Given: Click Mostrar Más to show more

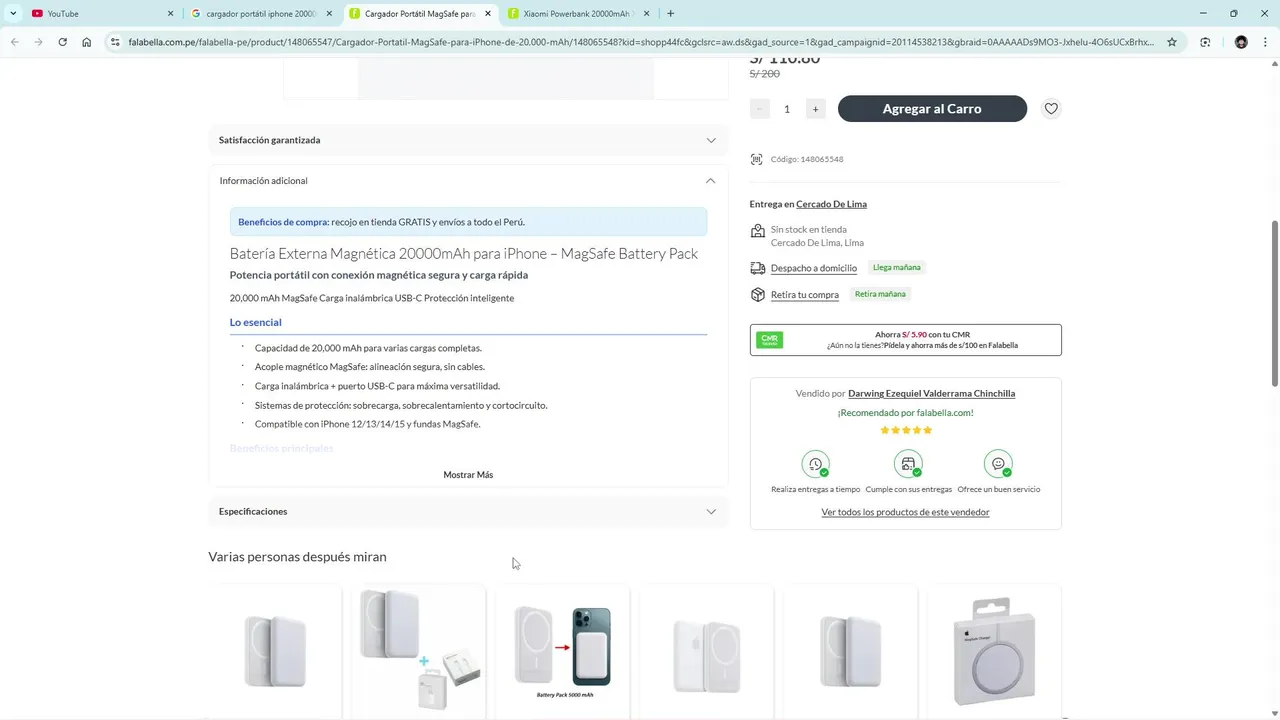Looking at the screenshot, I should [468, 475].
